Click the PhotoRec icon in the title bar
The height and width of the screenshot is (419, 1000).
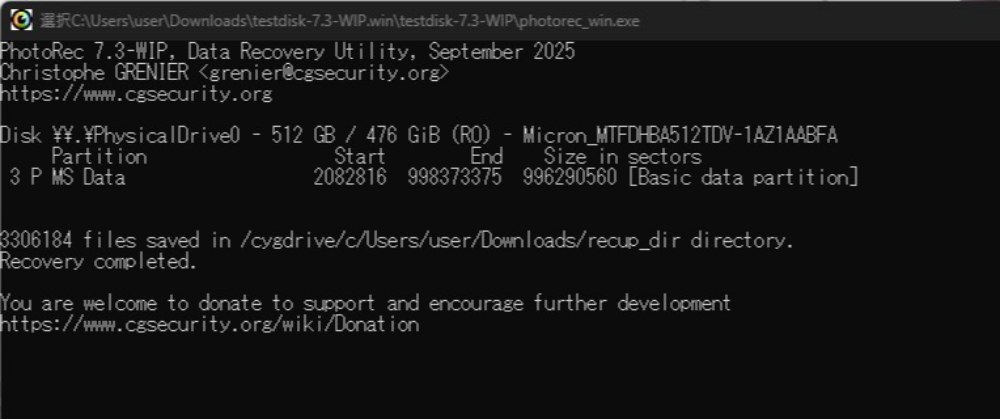click(x=21, y=20)
